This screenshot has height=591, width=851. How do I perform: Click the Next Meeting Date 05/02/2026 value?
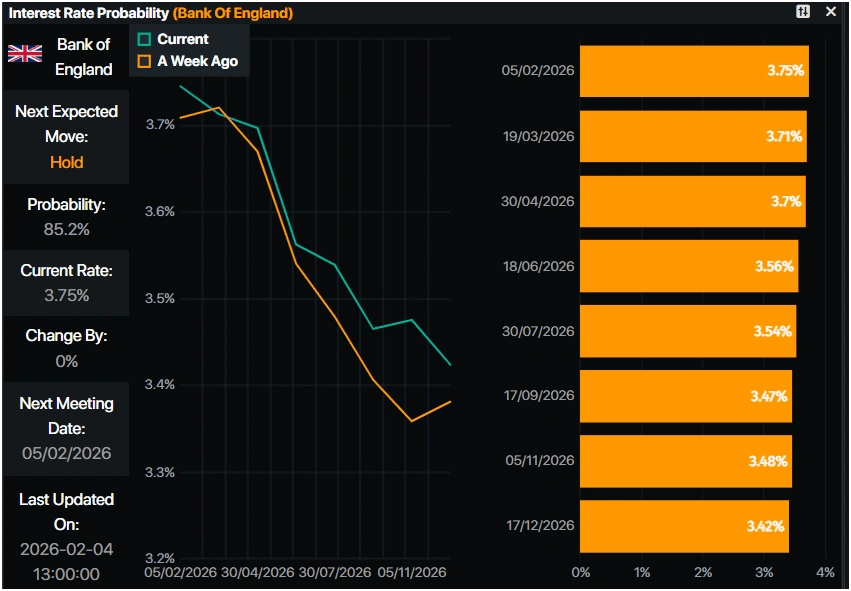pyautogui.click(x=66, y=453)
